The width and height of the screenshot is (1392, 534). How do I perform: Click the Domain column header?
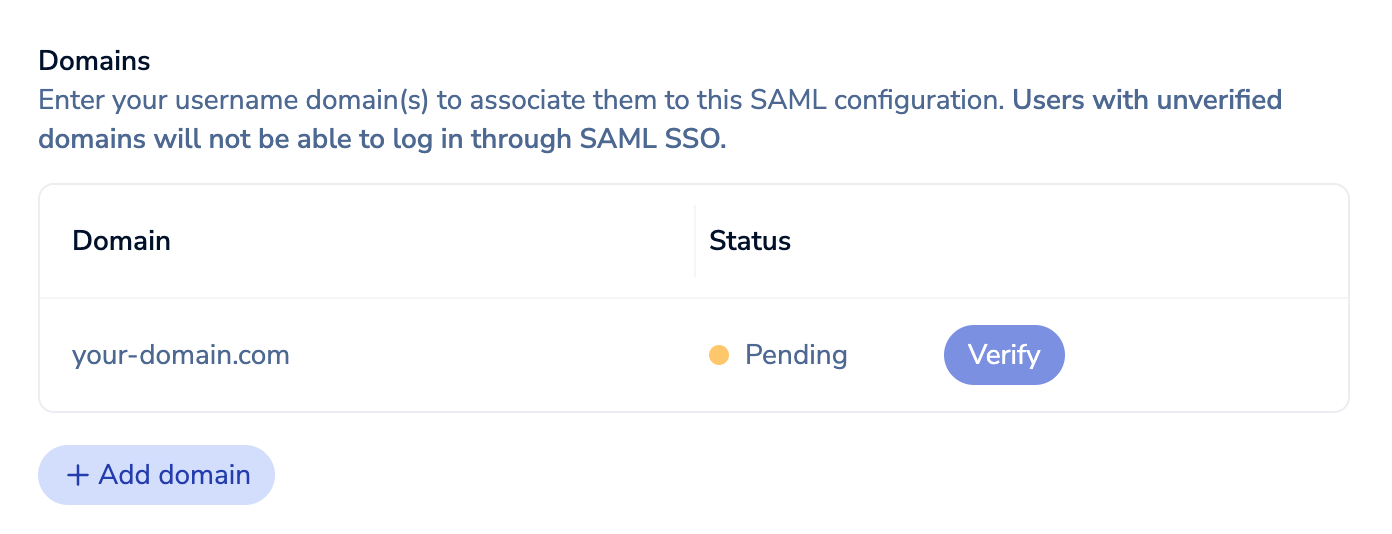point(121,241)
